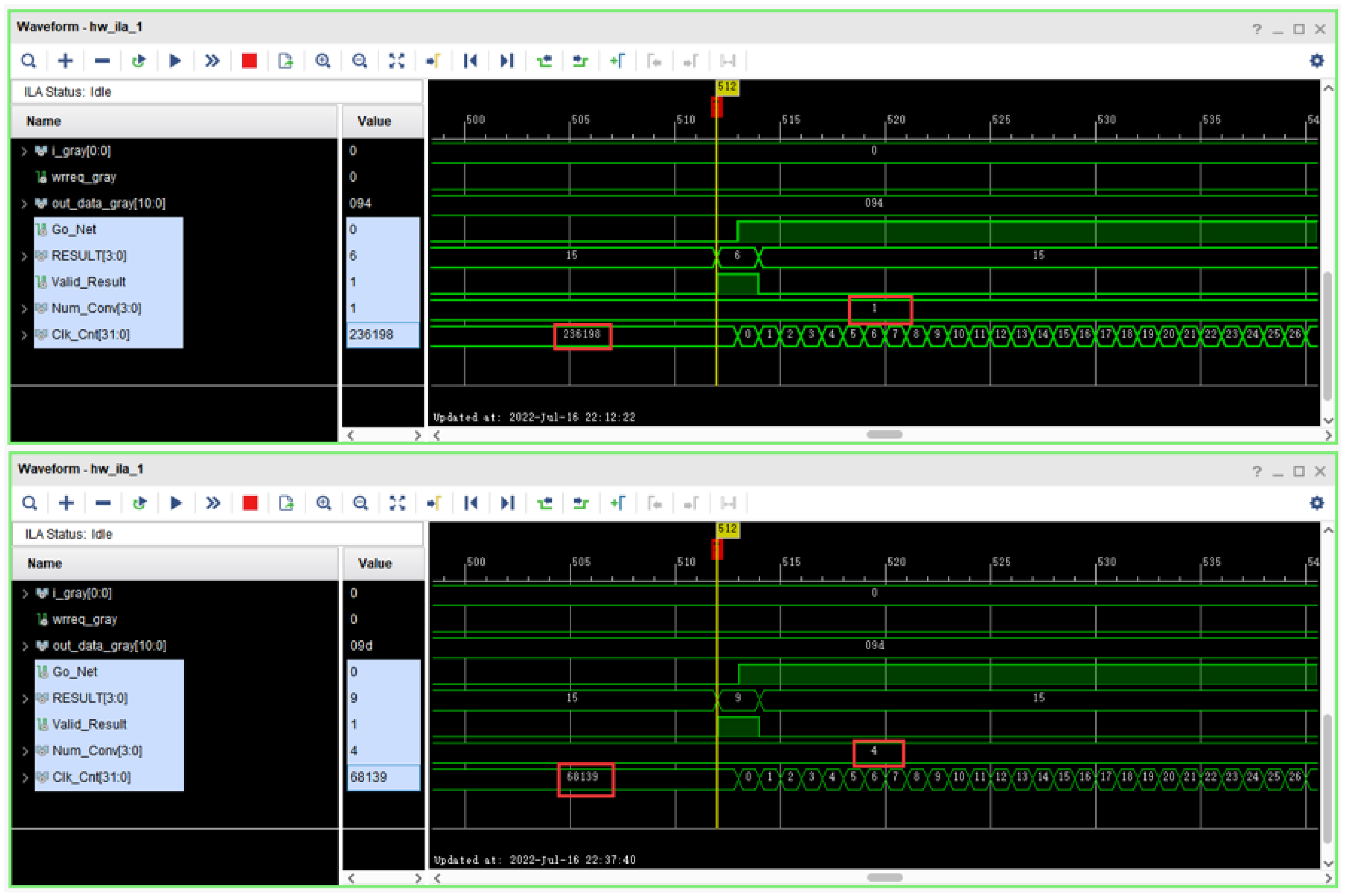Click the search icon in bottom toolbar
Viewport: 1347px width, 896px height.
30,503
